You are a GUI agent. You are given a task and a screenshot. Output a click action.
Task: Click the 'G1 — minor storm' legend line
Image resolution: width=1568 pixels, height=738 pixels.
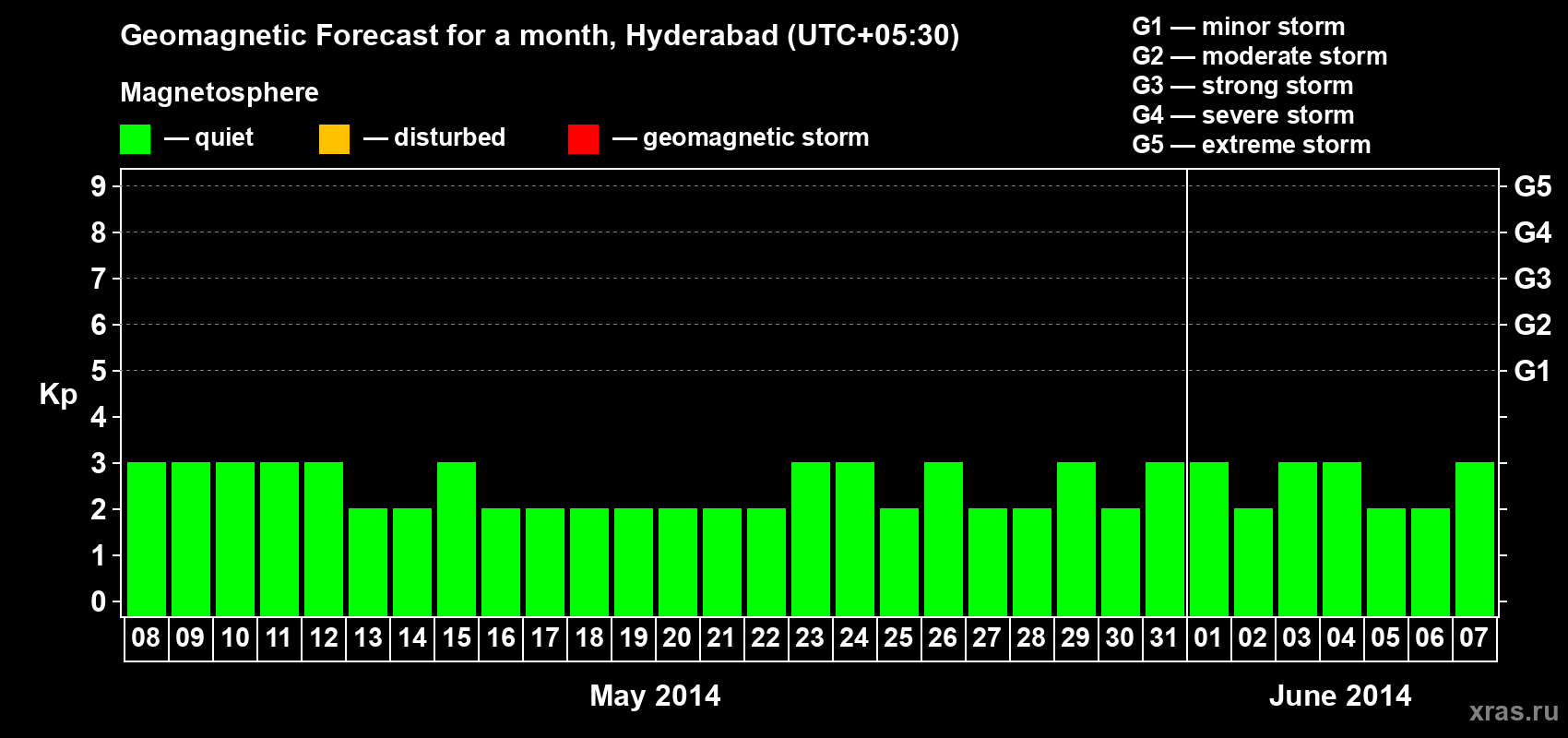[x=1238, y=27]
